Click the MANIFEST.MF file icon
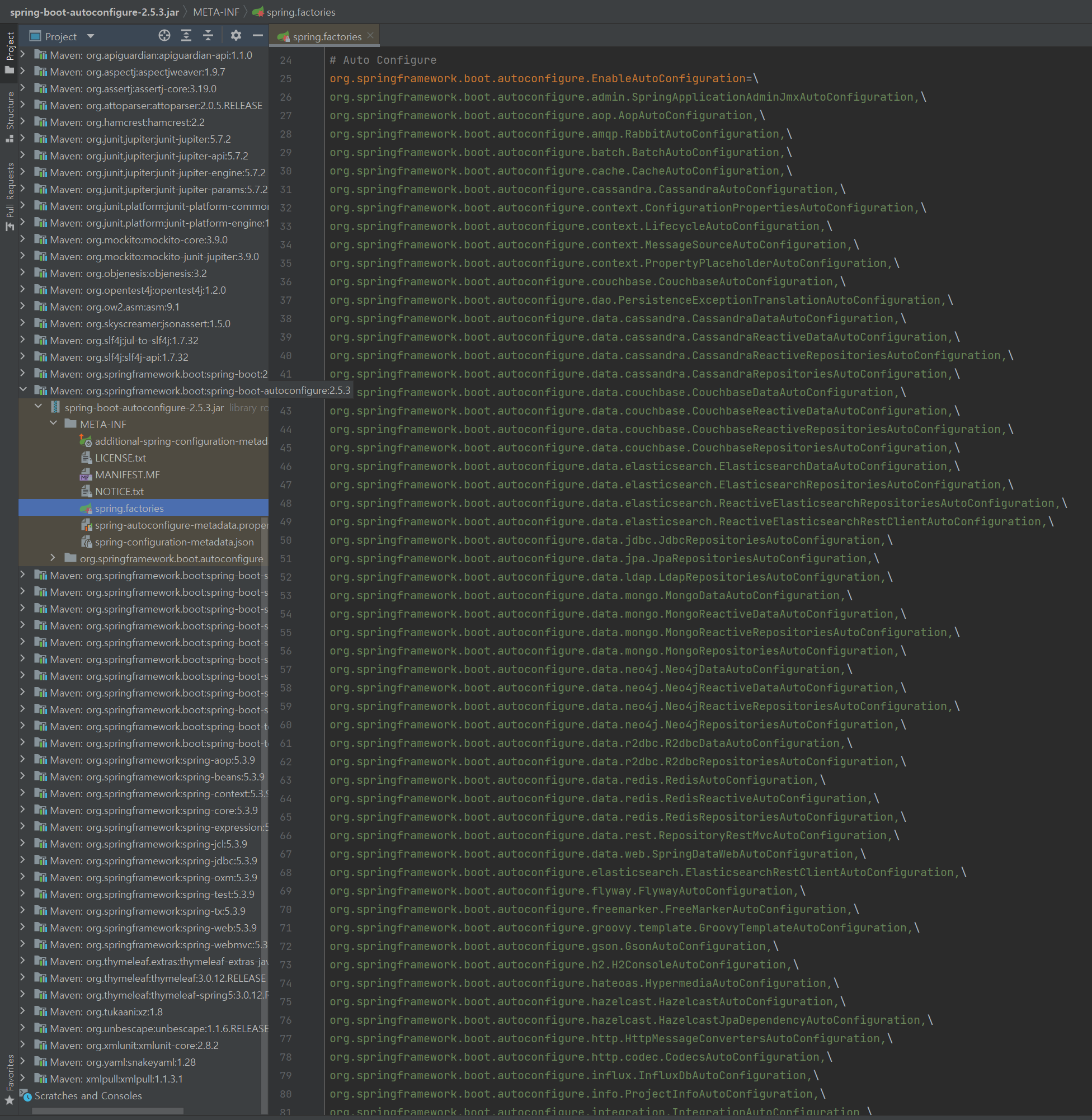 (x=87, y=474)
